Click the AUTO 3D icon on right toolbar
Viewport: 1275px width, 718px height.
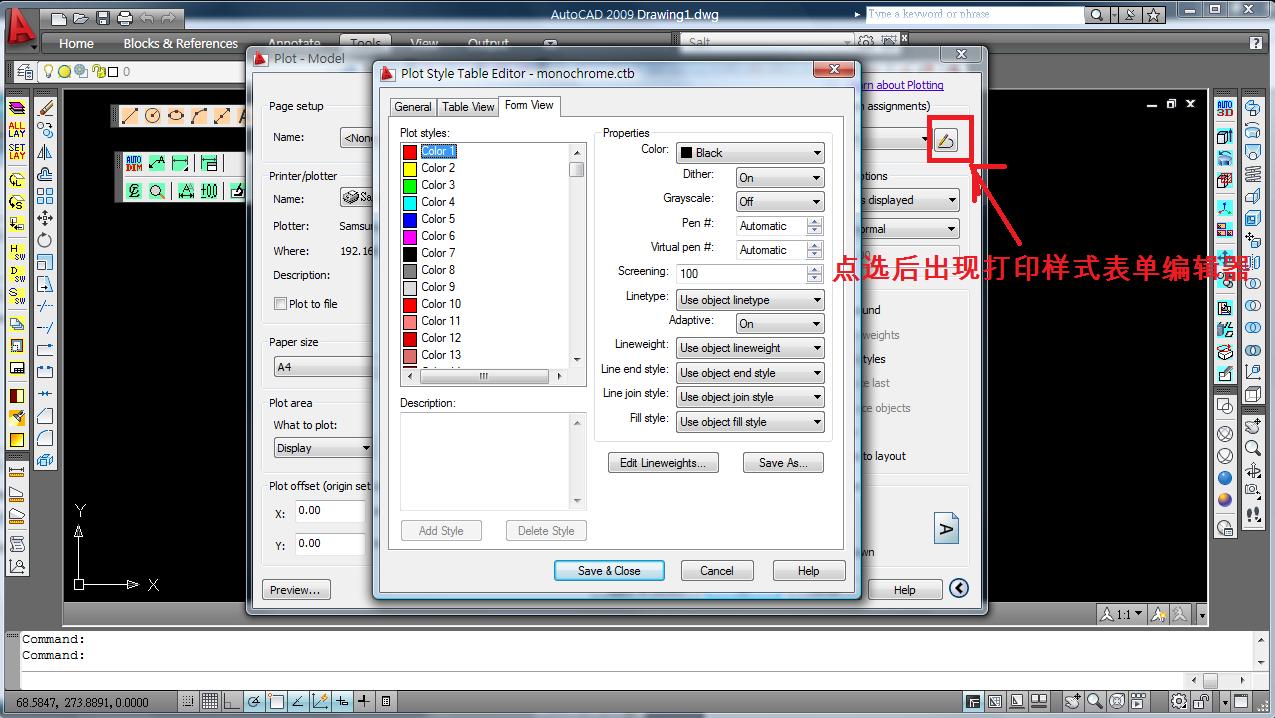click(1225, 107)
